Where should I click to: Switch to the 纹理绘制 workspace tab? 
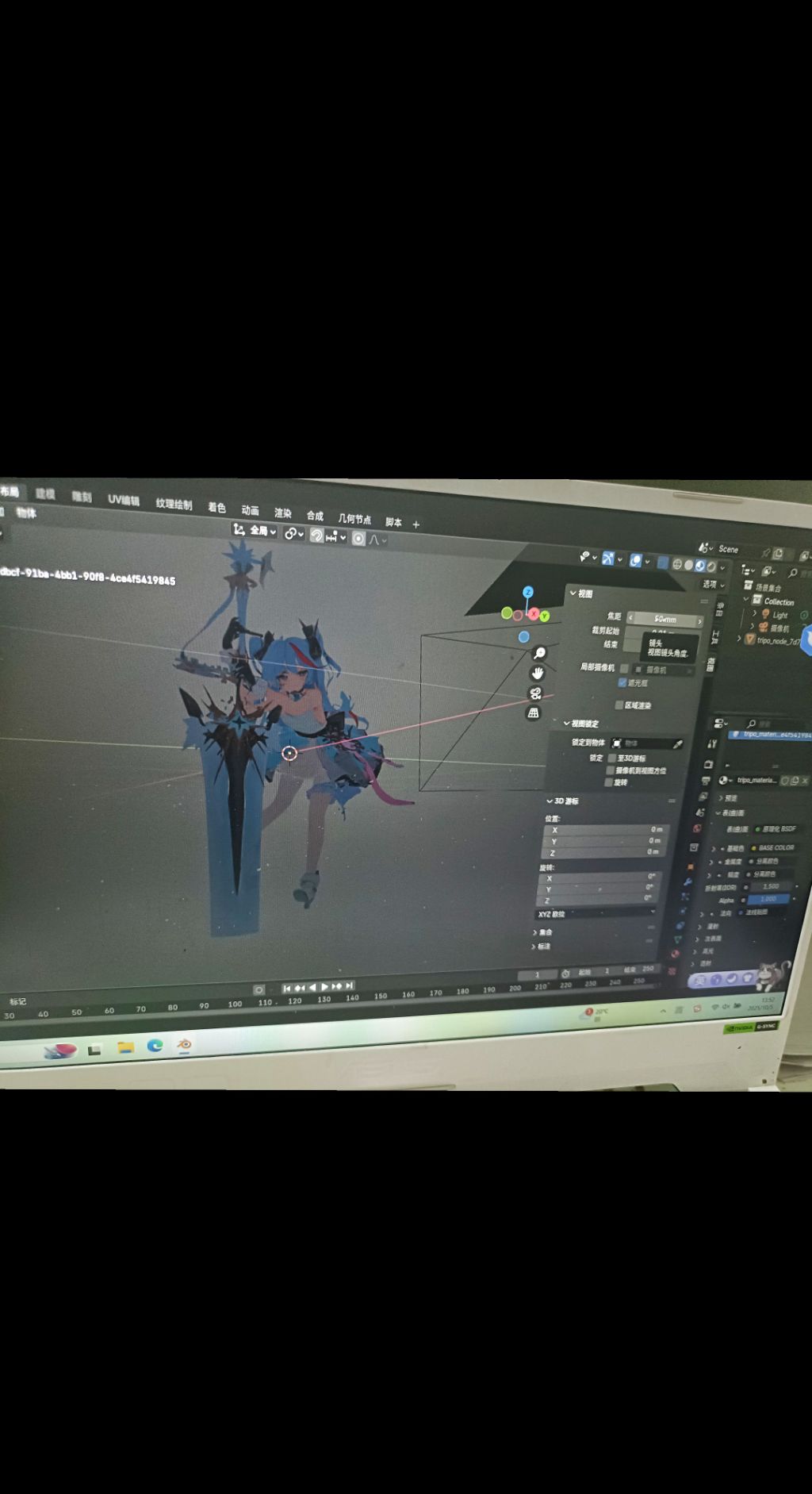[x=174, y=504]
